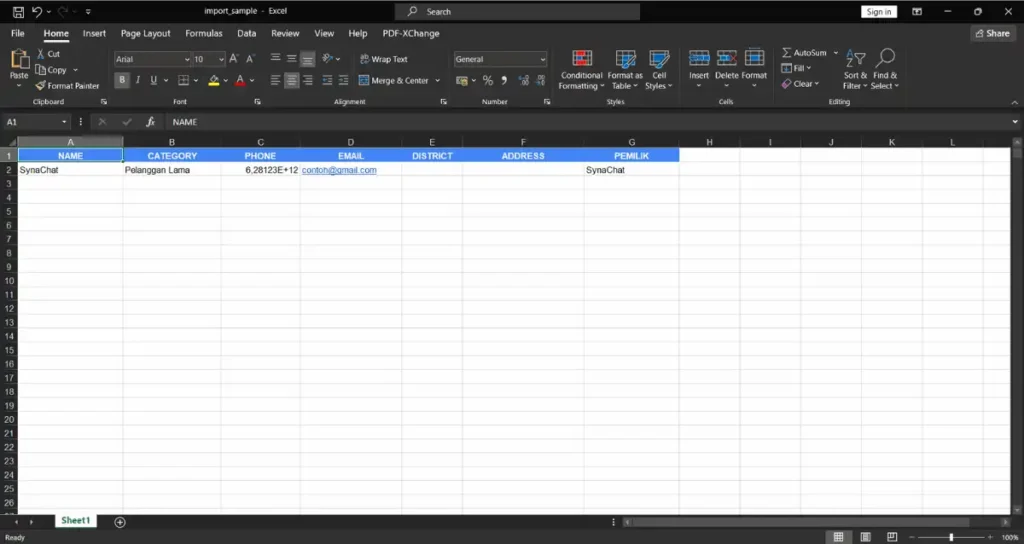The image size is (1024, 544).
Task: Open Format as Table gallery
Action: pos(625,71)
